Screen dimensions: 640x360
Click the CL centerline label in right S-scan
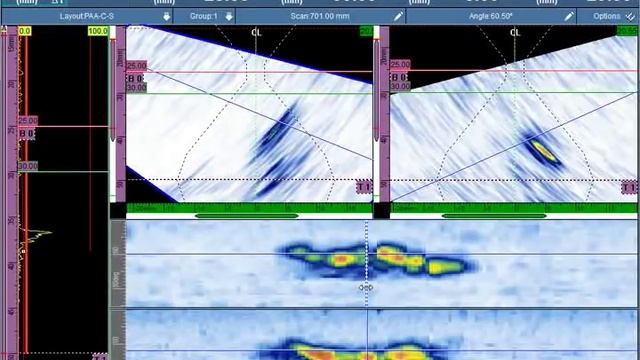(x=515, y=32)
